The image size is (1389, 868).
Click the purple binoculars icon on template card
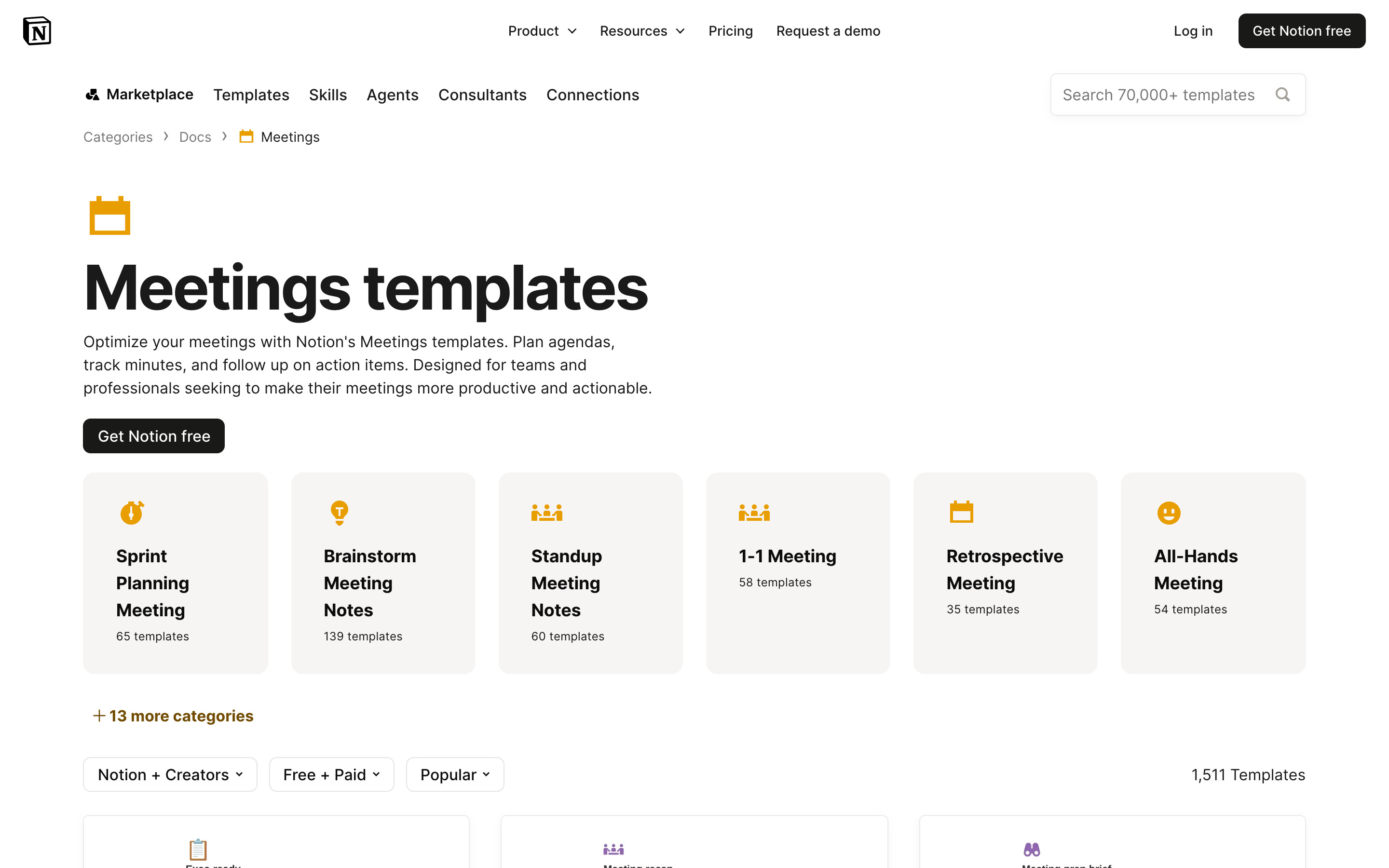[1032, 849]
